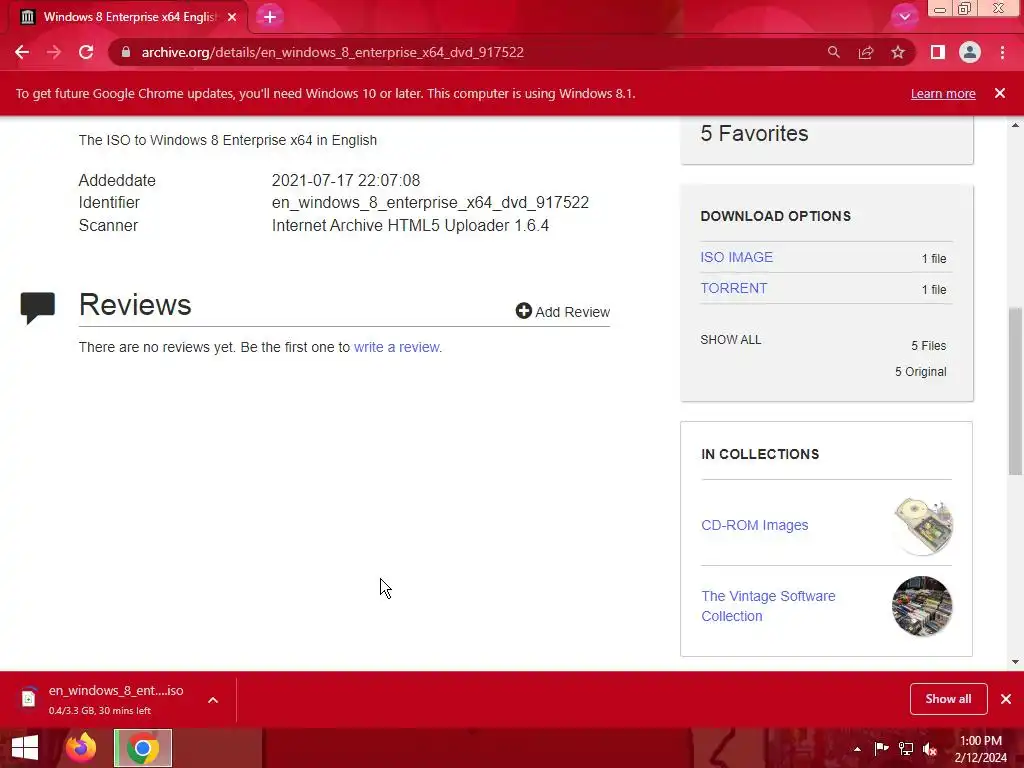Image resolution: width=1024 pixels, height=768 pixels.
Task: Share this page from address bar
Action: pyautogui.click(x=866, y=52)
